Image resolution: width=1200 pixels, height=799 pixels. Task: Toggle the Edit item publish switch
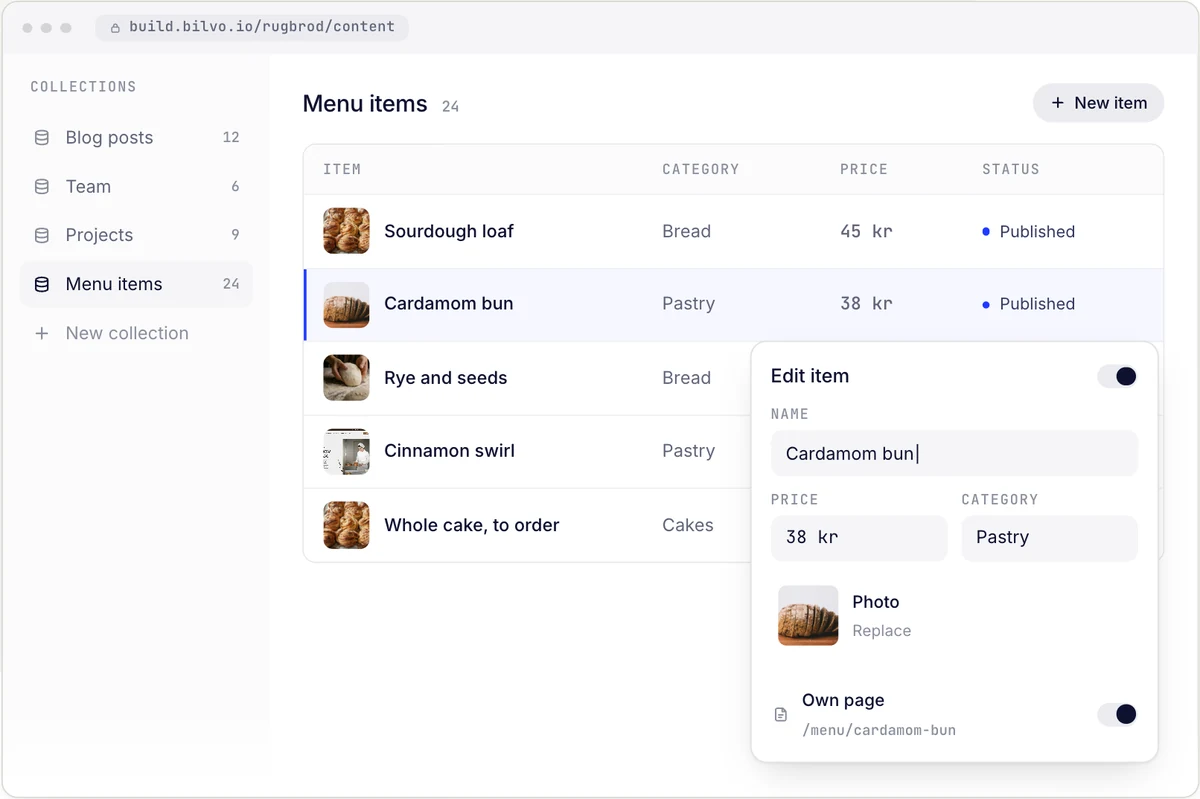tap(1117, 376)
